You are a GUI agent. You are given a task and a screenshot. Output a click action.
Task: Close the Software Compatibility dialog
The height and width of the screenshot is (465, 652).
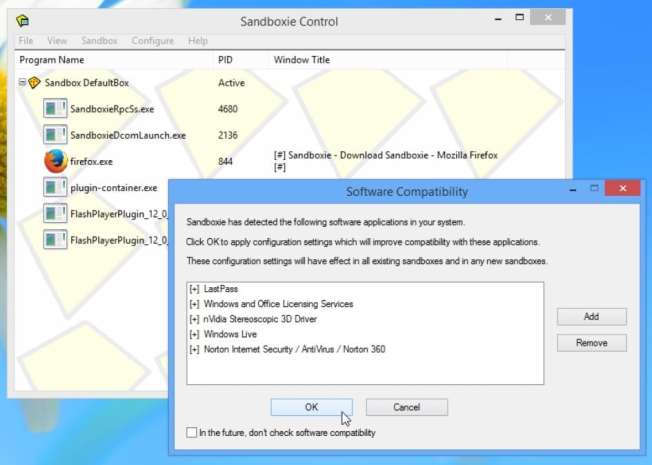pos(622,188)
